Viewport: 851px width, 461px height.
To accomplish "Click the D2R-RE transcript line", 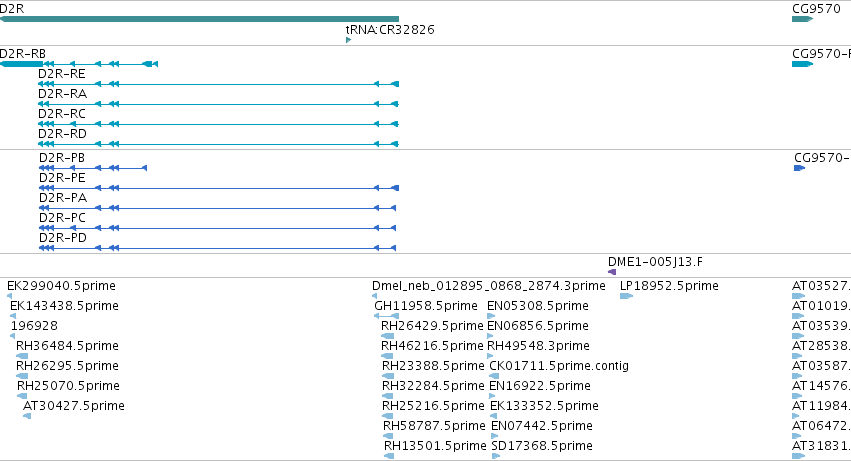I will click(x=218, y=84).
